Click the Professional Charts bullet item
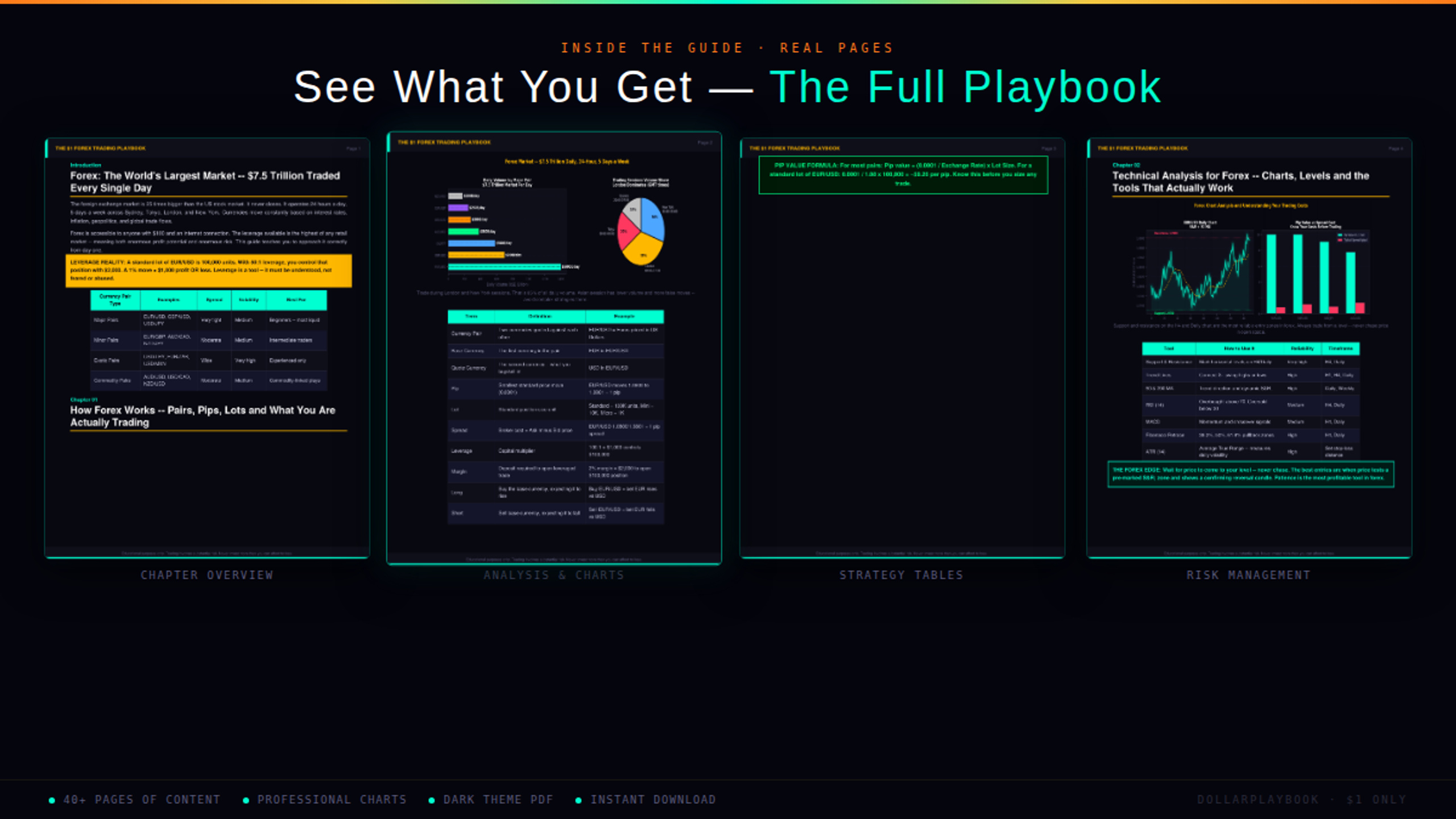The image size is (1456, 819). pyautogui.click(x=325, y=800)
